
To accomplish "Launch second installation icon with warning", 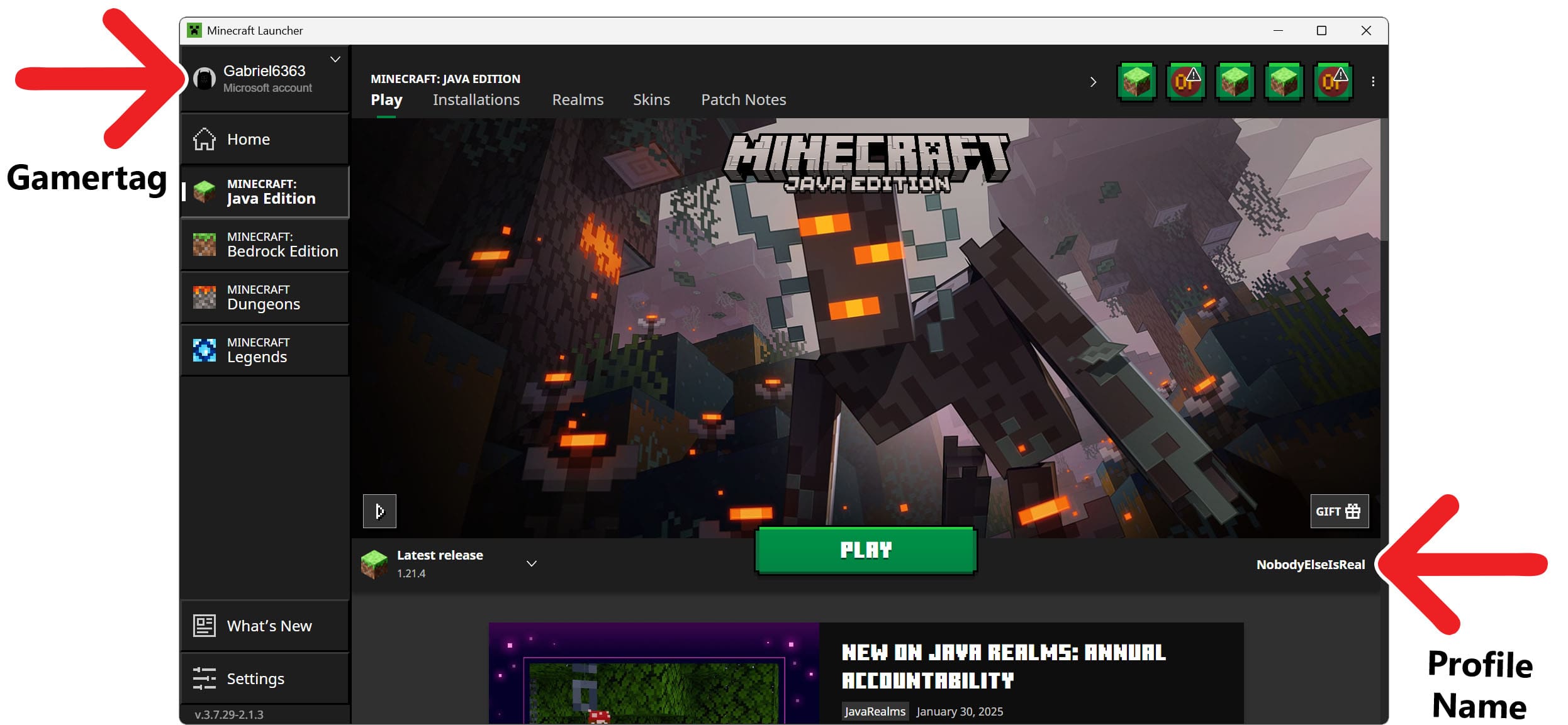I will click(x=1185, y=82).
